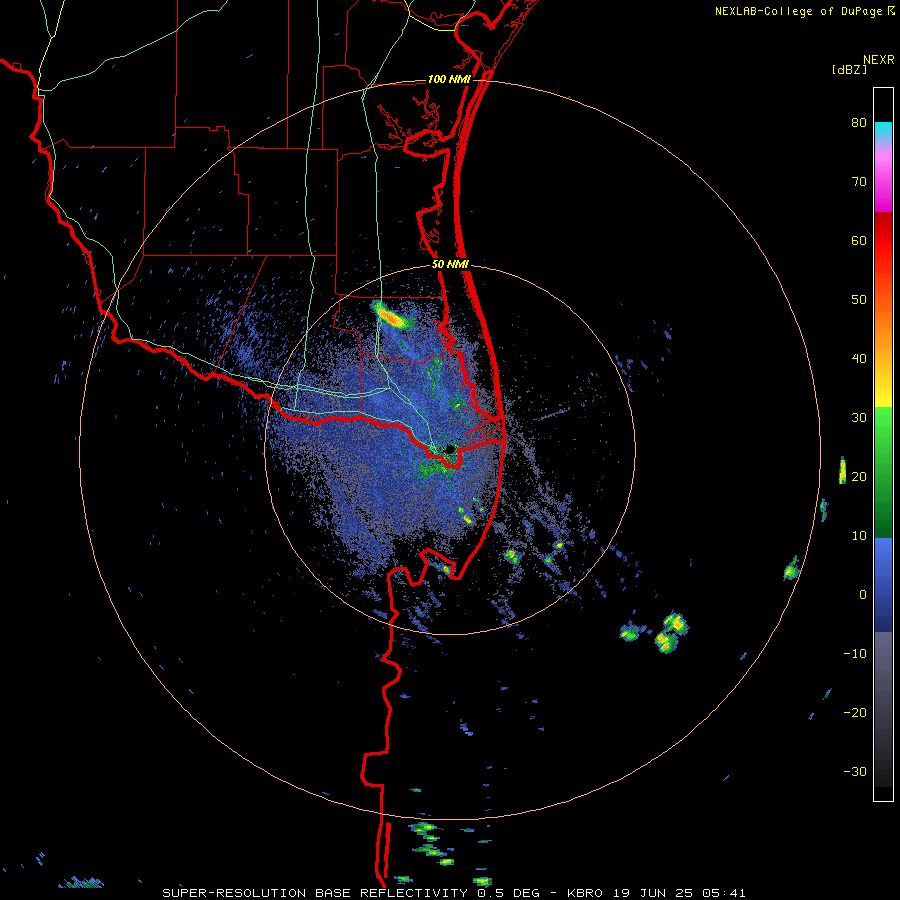
Task: Click the 30 value on the dBZ scale
Action: coord(859,418)
